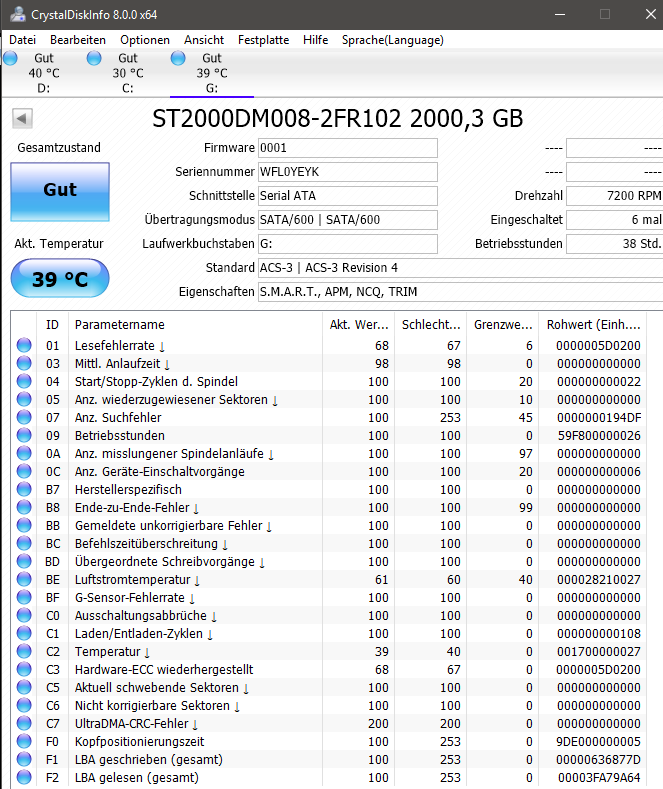Click the ID column header
The height and width of the screenshot is (789, 663).
[x=52, y=325]
